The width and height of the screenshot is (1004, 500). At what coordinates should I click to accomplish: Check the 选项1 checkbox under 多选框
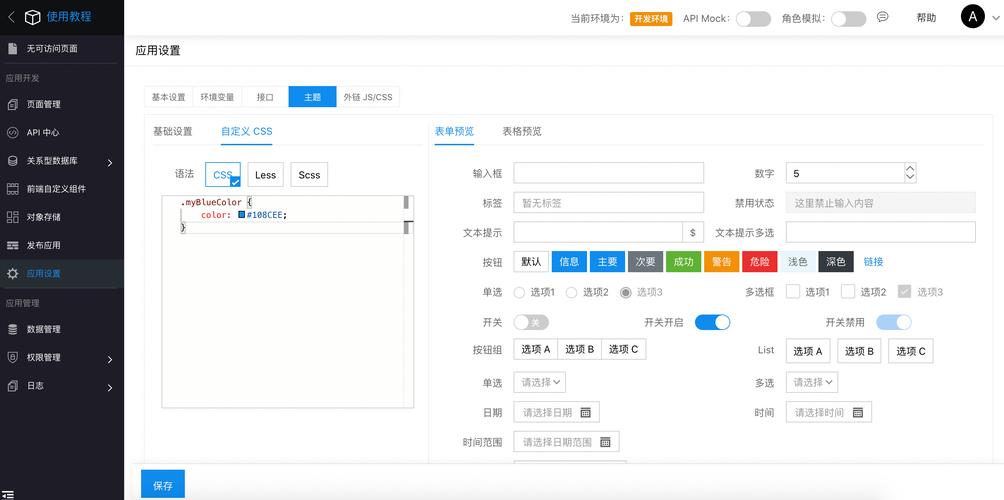click(x=793, y=292)
